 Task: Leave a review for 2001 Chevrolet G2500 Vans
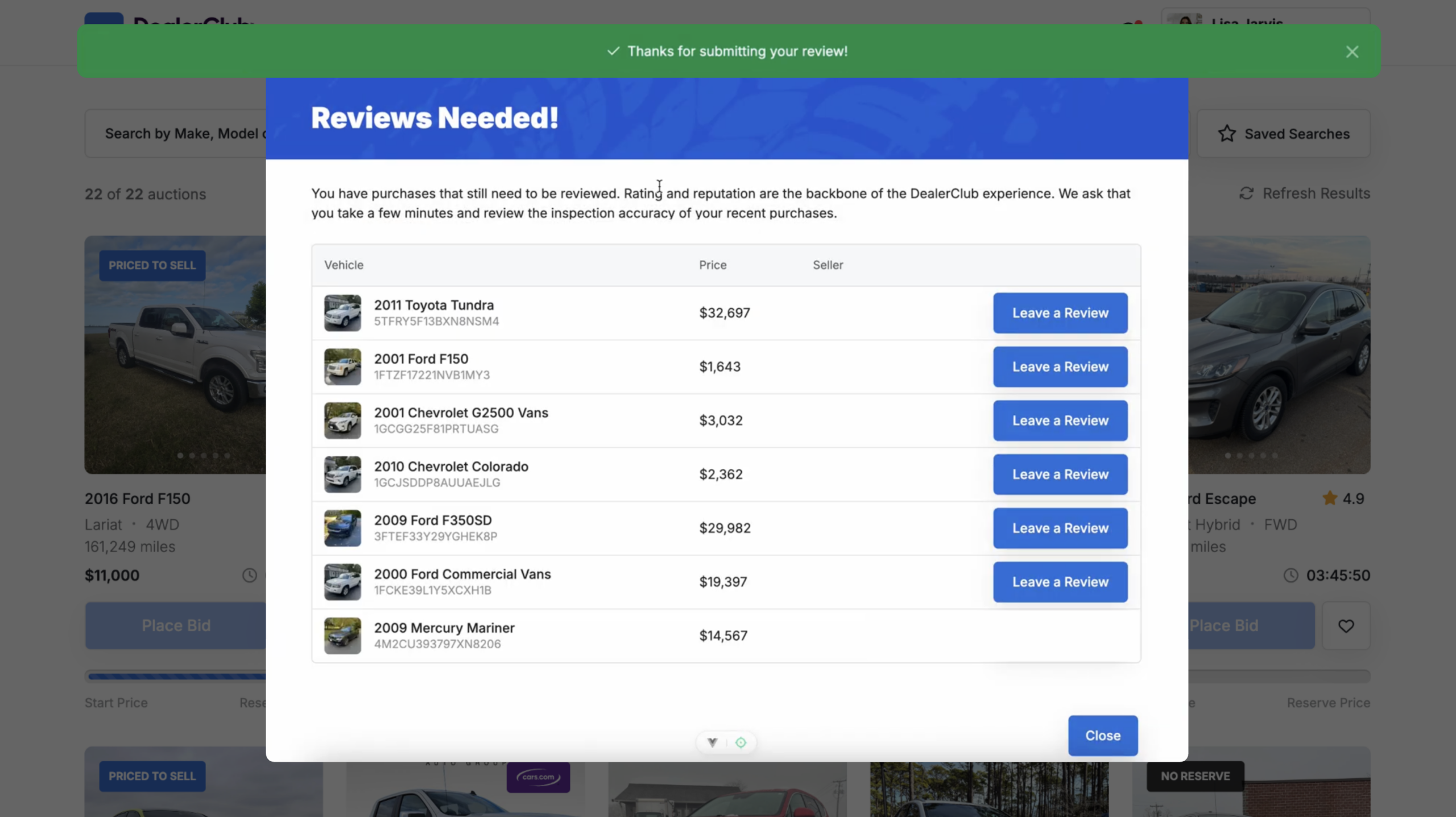pyautogui.click(x=1060, y=420)
